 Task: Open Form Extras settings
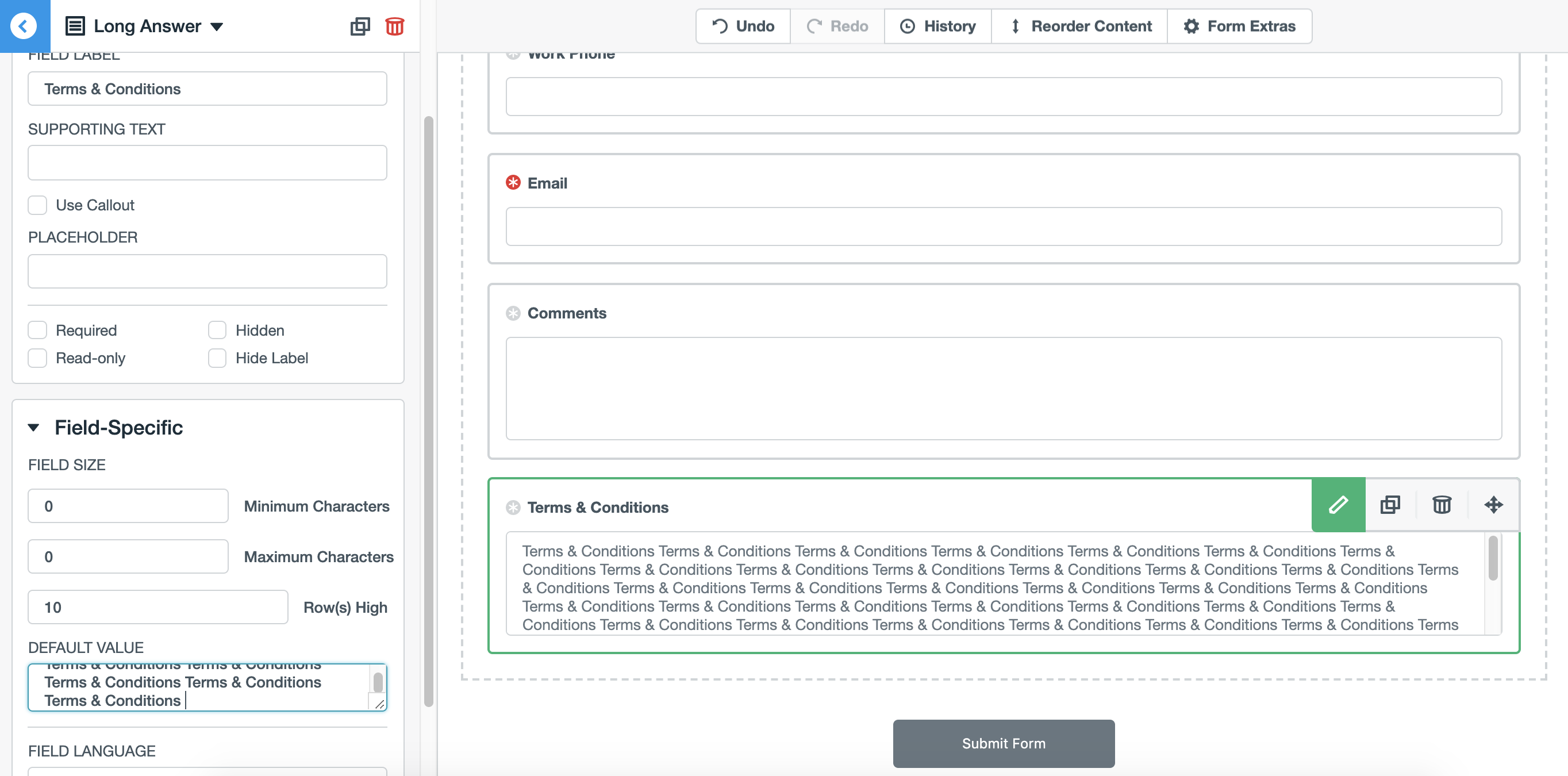pyautogui.click(x=1239, y=26)
